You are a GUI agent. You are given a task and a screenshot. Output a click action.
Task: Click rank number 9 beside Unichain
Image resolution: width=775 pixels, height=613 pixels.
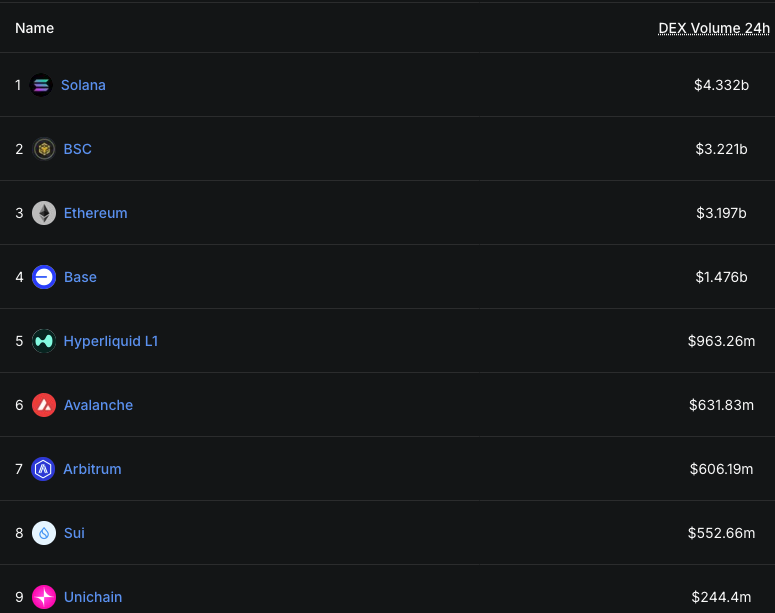[x=19, y=597]
